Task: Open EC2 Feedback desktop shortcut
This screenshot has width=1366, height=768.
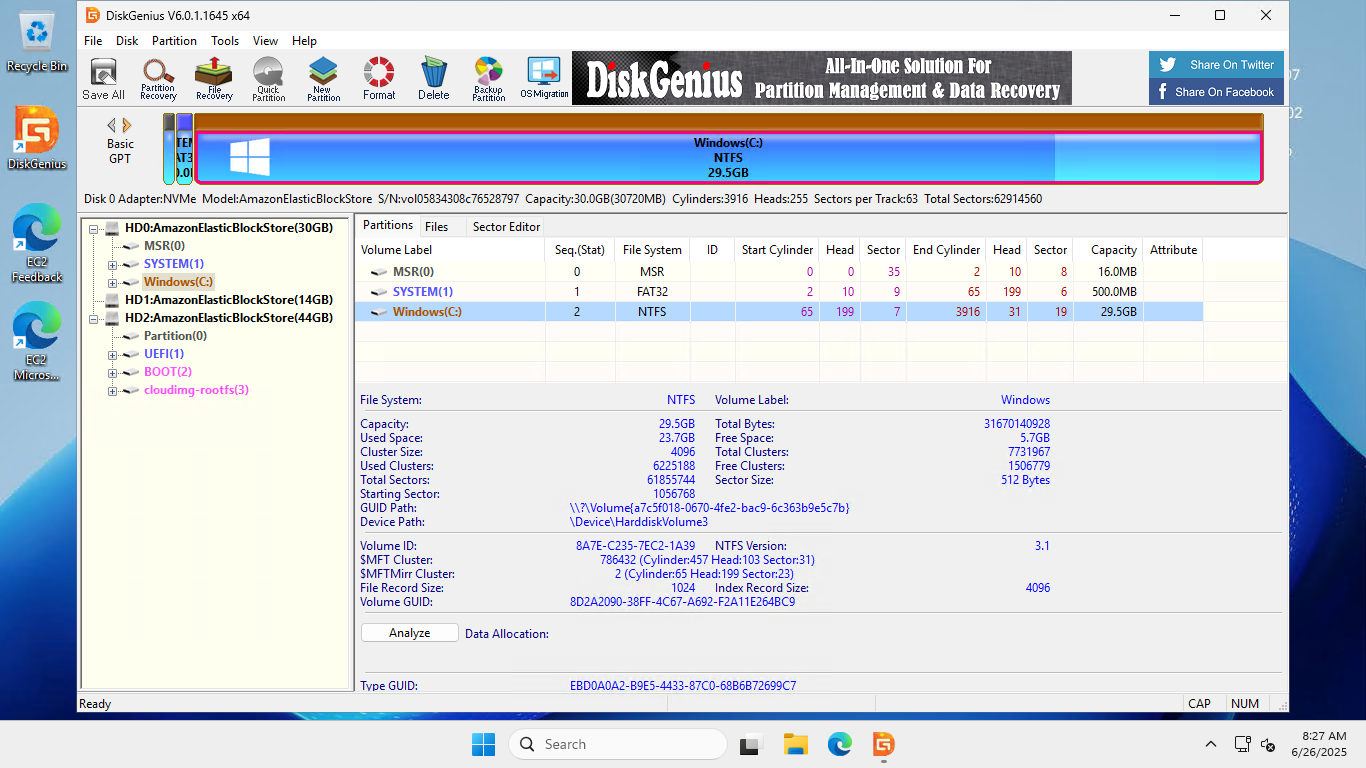Action: click(37, 243)
